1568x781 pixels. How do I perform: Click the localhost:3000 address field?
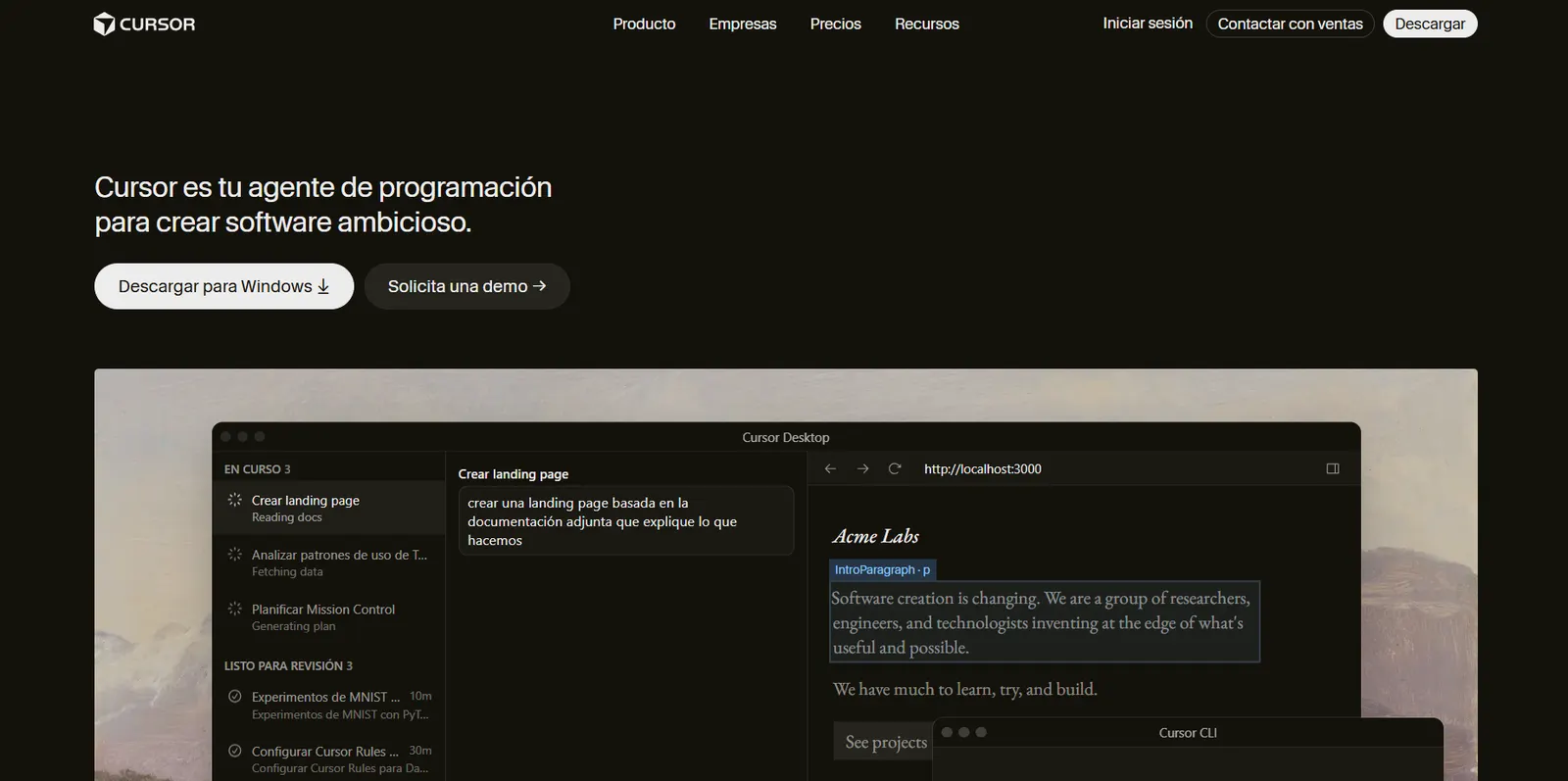[x=983, y=469]
